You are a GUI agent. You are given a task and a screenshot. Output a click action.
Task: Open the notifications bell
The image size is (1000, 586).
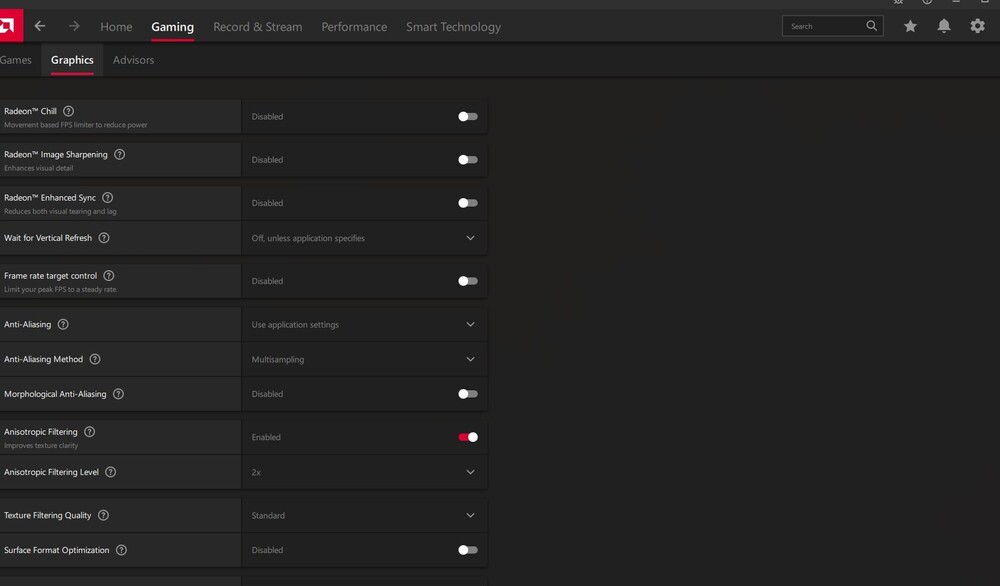[944, 27]
